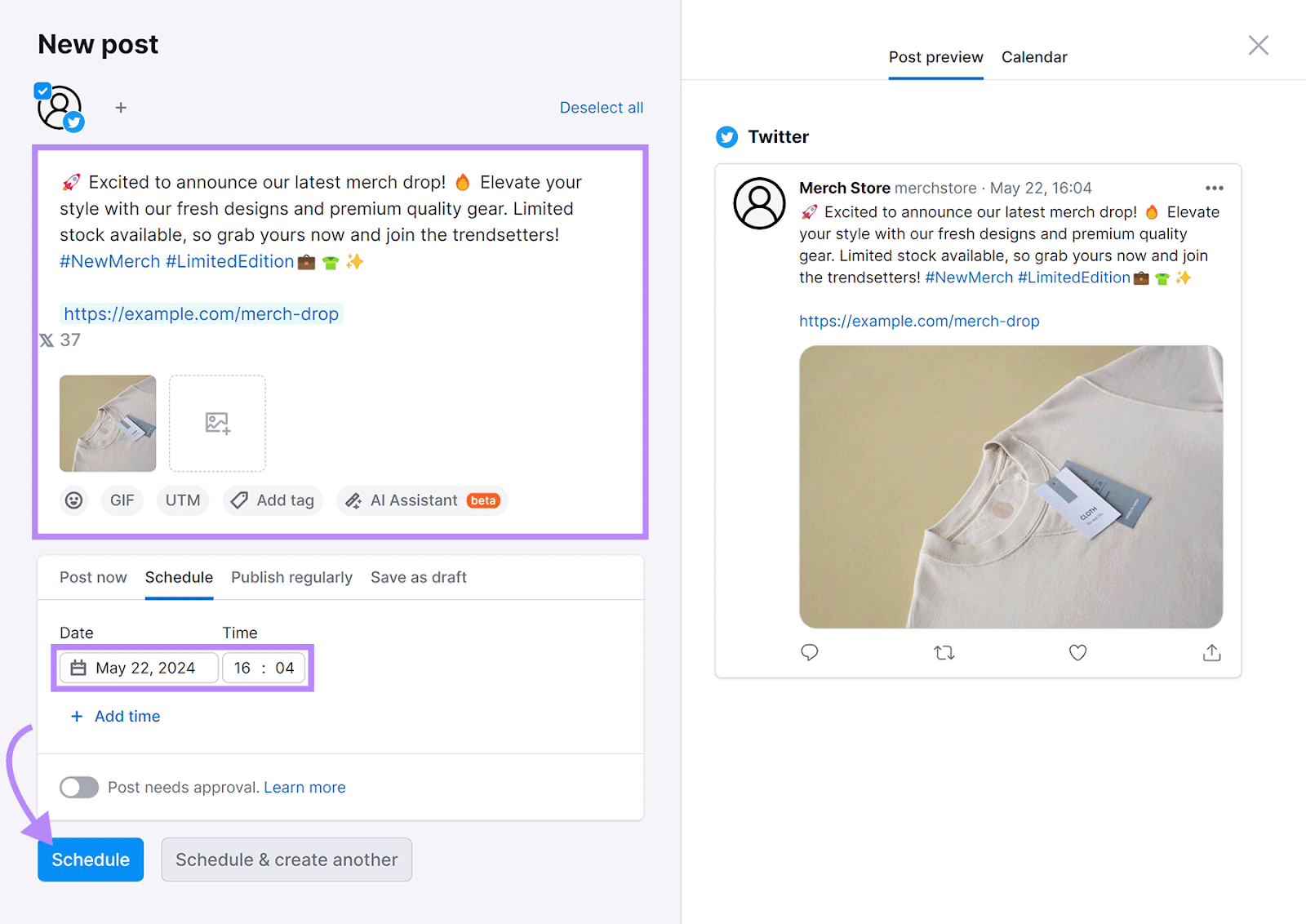This screenshot has width=1306, height=924.
Task: Click the reply comment icon on the preview
Action: pos(810,652)
